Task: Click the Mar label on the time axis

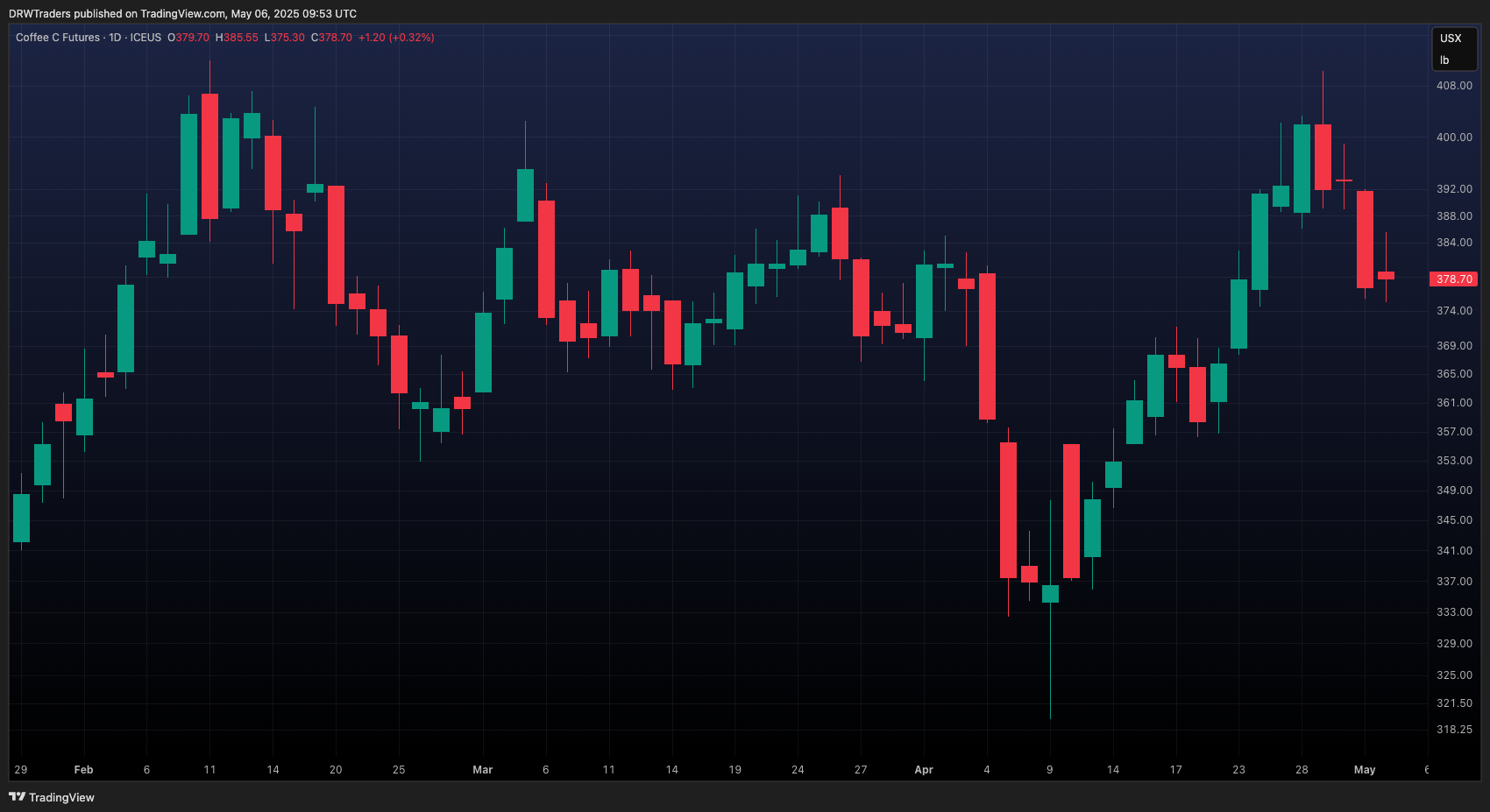Action: pos(482,770)
